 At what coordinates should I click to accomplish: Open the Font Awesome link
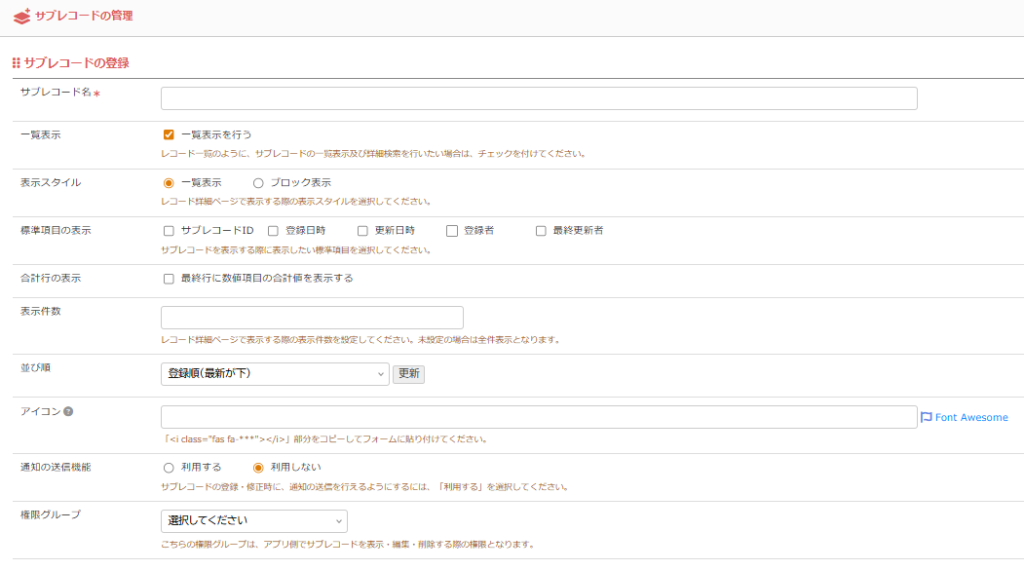pos(971,417)
